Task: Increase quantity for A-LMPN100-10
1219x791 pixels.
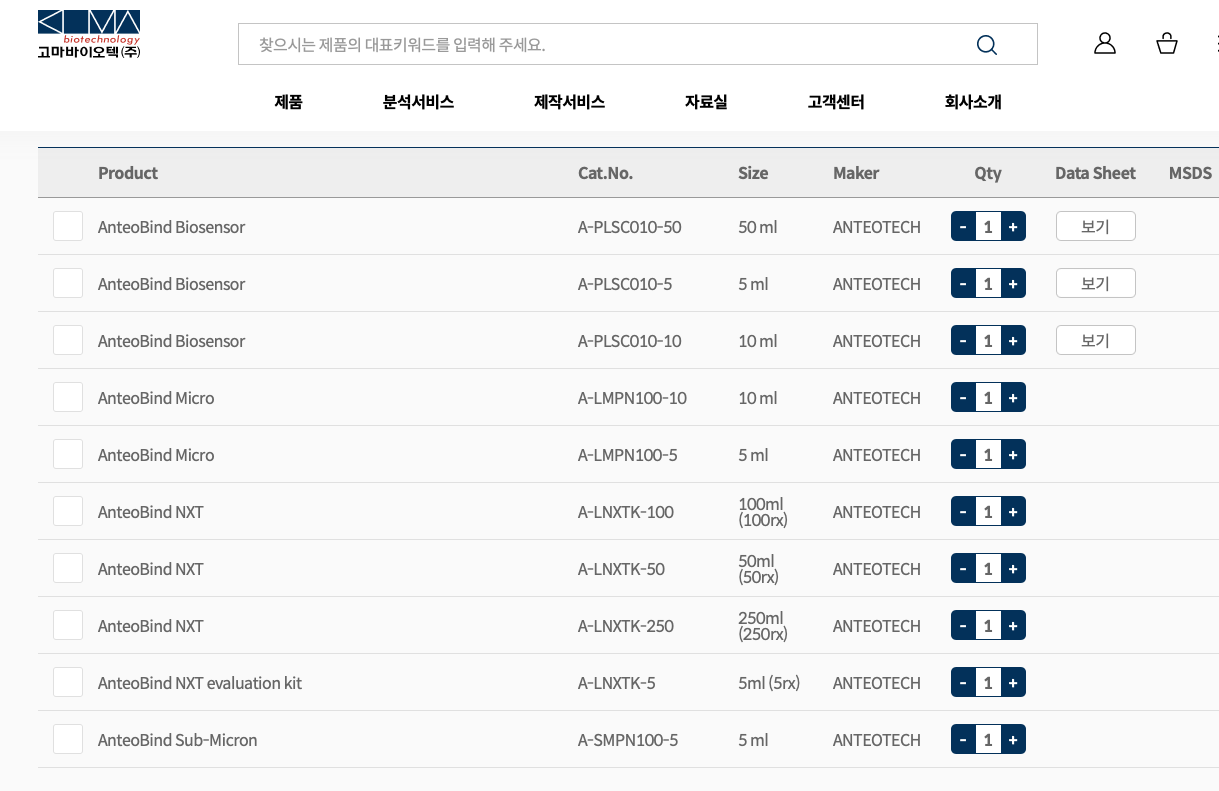Action: pyautogui.click(x=1013, y=398)
